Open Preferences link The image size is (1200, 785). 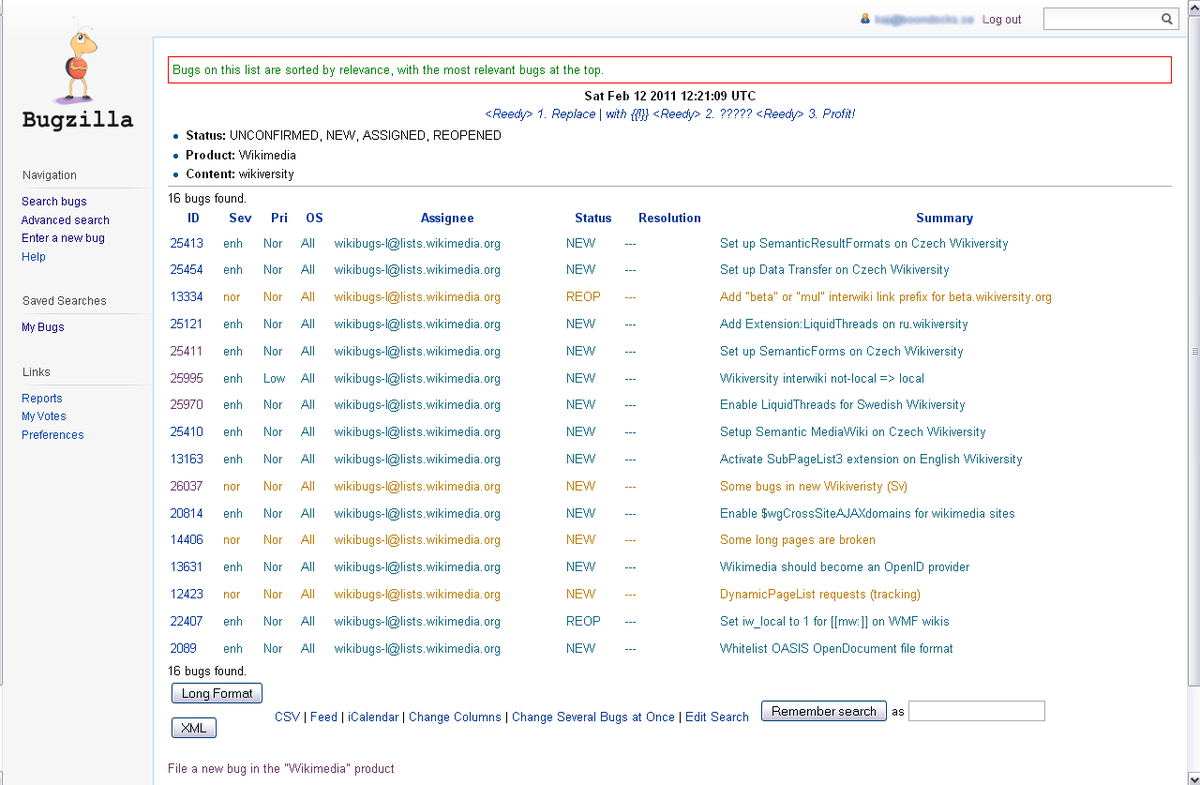pos(53,435)
